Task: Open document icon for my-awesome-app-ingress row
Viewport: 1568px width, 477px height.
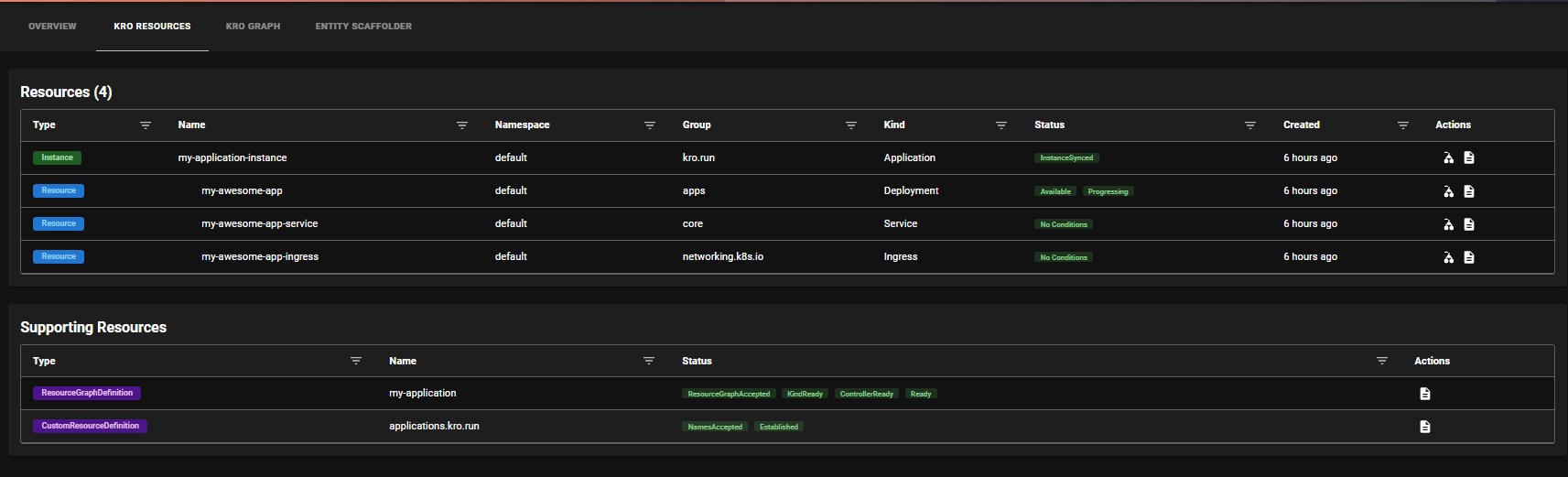Action: pyautogui.click(x=1468, y=257)
